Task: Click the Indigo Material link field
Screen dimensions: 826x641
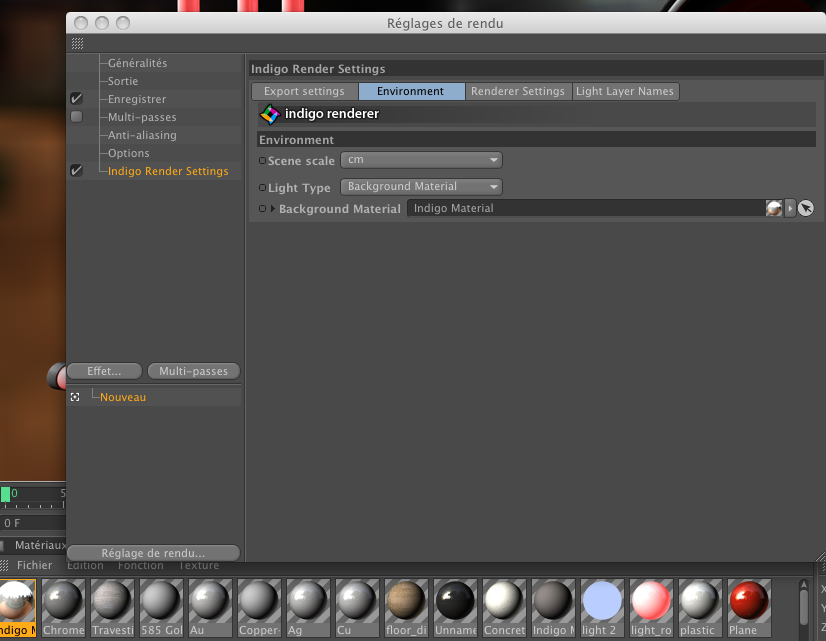Action: click(586, 208)
